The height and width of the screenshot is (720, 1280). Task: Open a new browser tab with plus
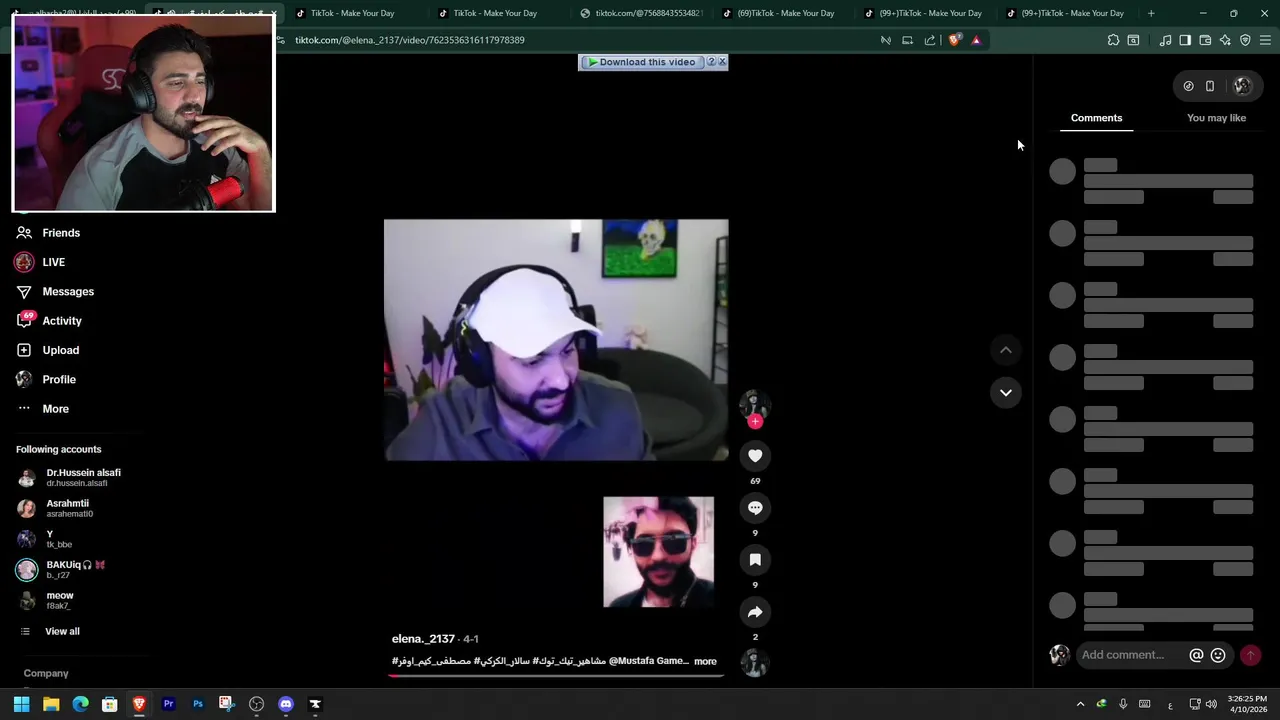1151,13
